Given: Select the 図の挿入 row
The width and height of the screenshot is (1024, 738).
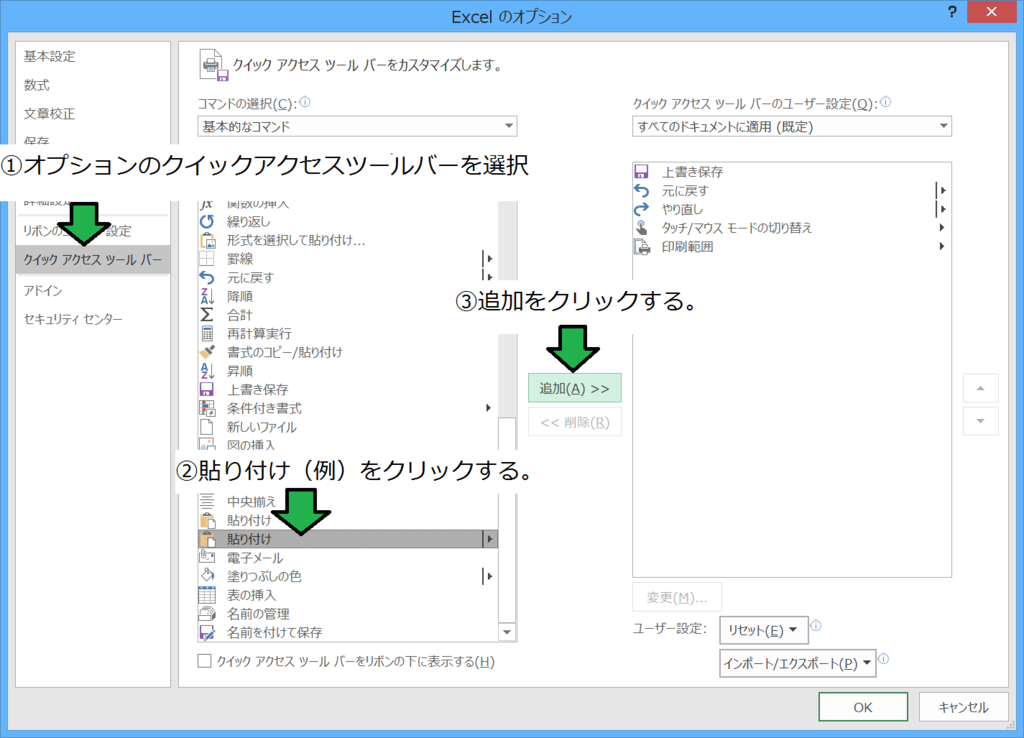Looking at the screenshot, I should 347,445.
